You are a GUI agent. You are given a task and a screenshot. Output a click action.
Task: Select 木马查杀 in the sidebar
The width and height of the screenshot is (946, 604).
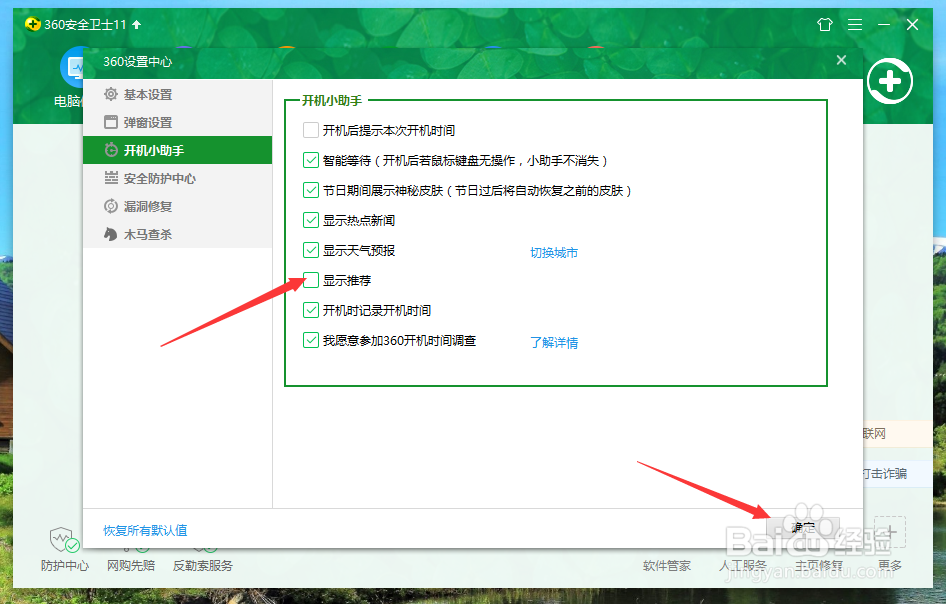[177, 234]
